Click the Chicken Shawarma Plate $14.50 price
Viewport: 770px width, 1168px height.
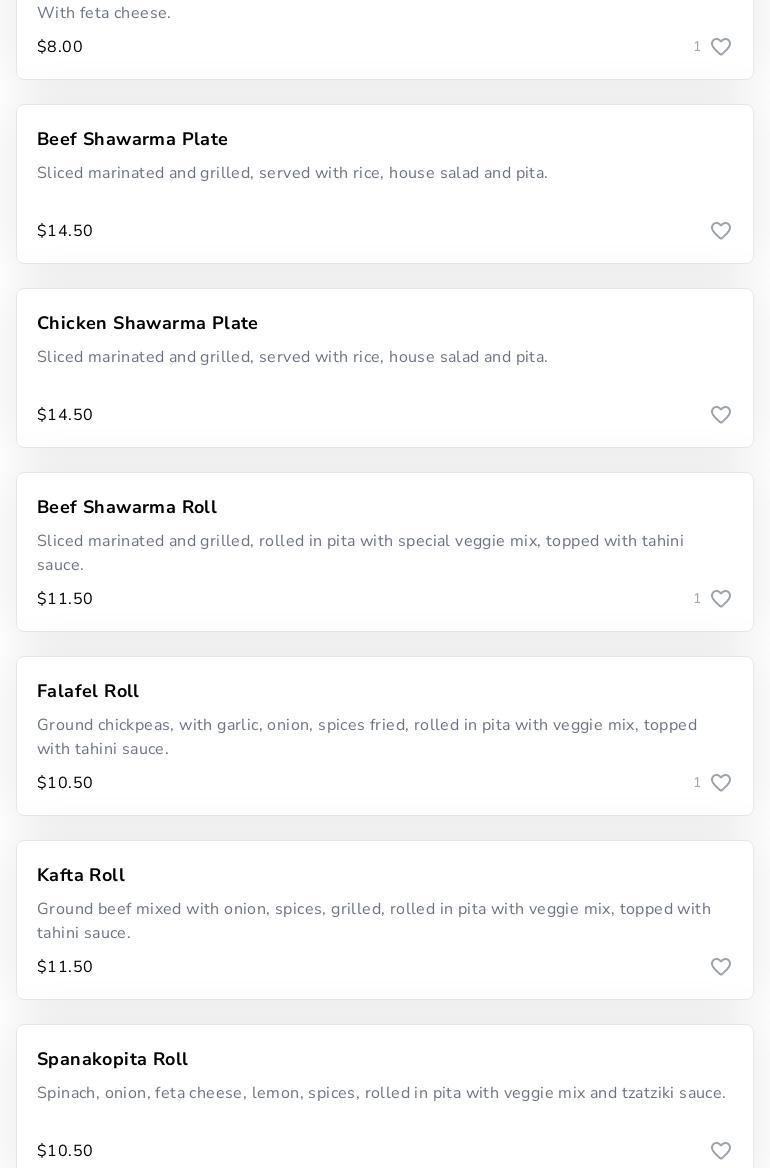point(65,415)
